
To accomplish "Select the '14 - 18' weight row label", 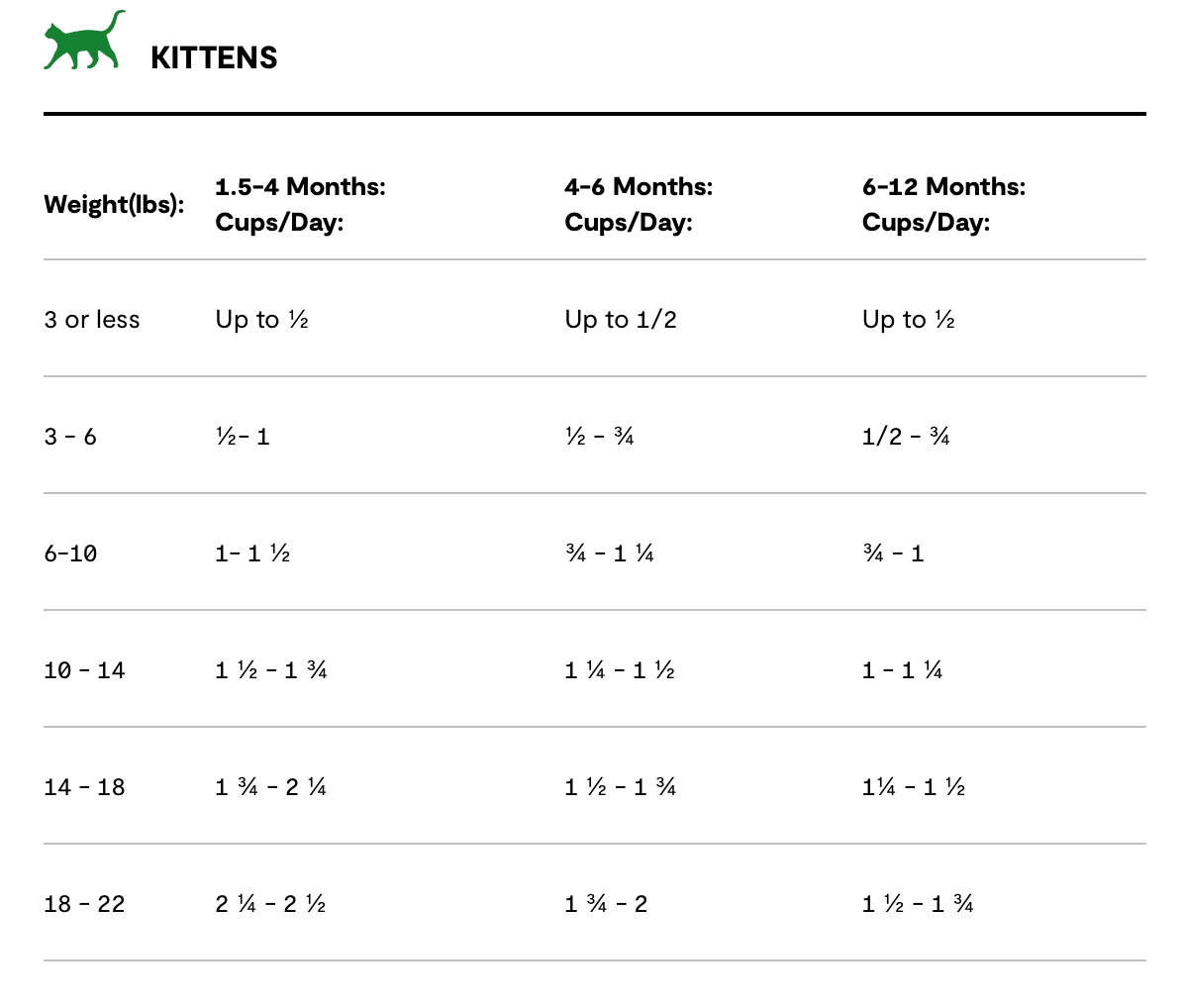I will coord(84,787).
